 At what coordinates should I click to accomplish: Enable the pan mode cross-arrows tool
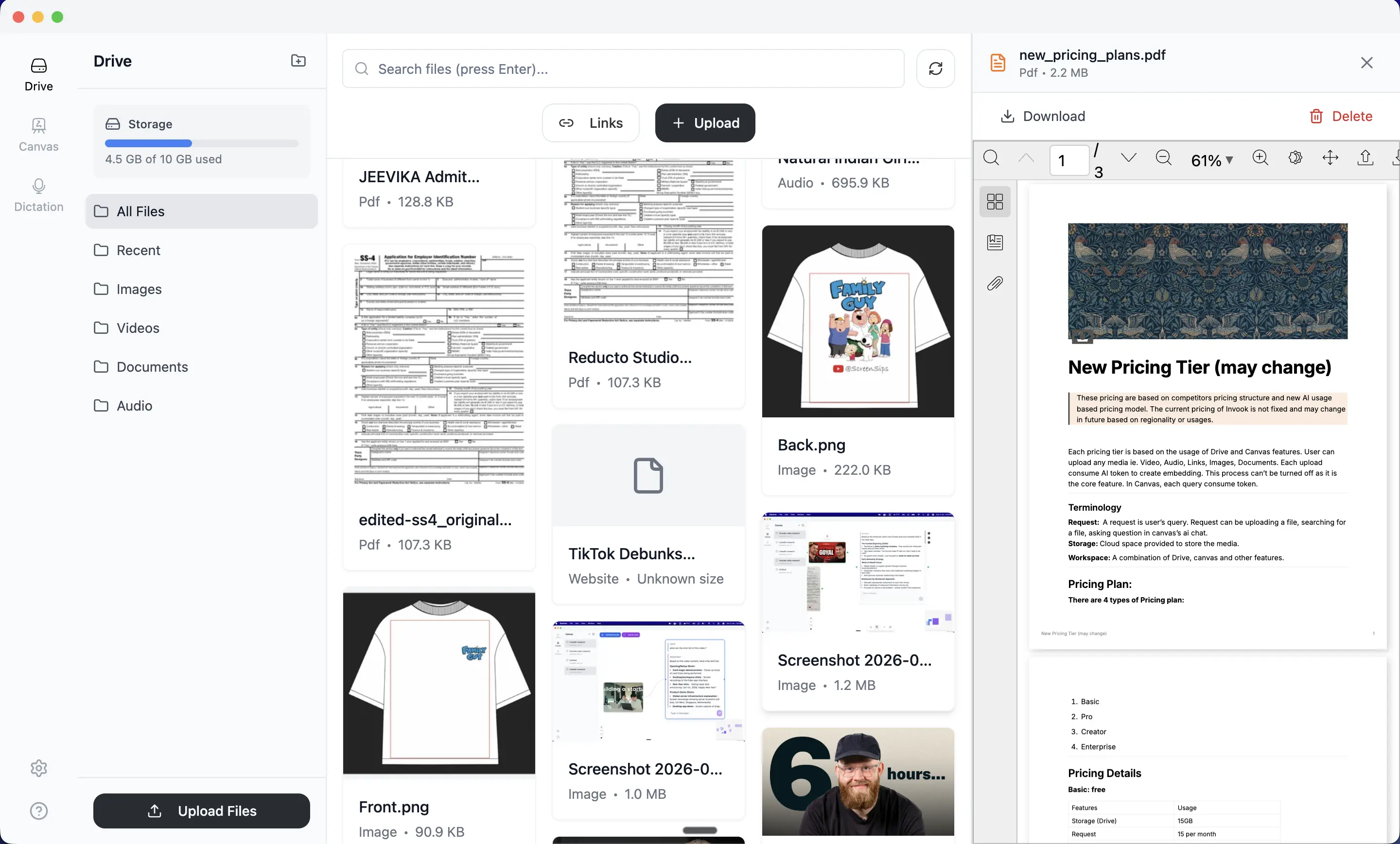(x=1330, y=158)
